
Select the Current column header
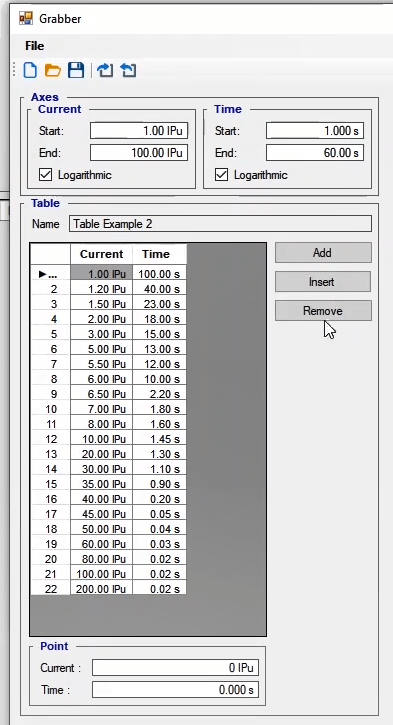101,254
